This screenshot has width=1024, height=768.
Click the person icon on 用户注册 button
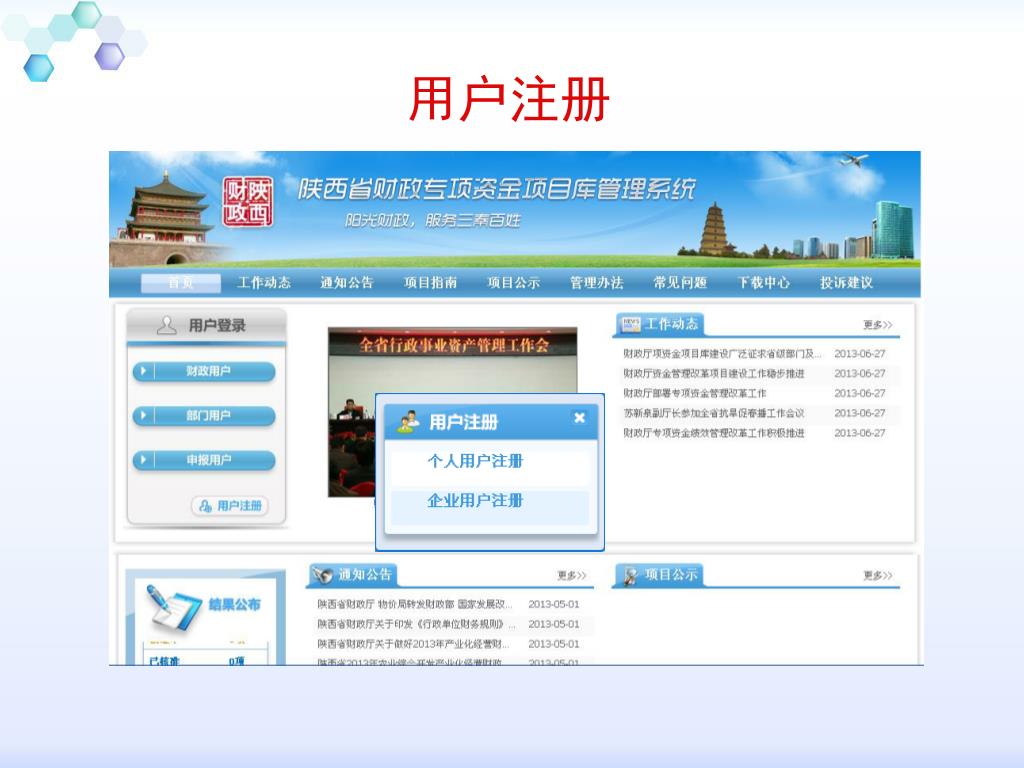pyautogui.click(x=206, y=506)
